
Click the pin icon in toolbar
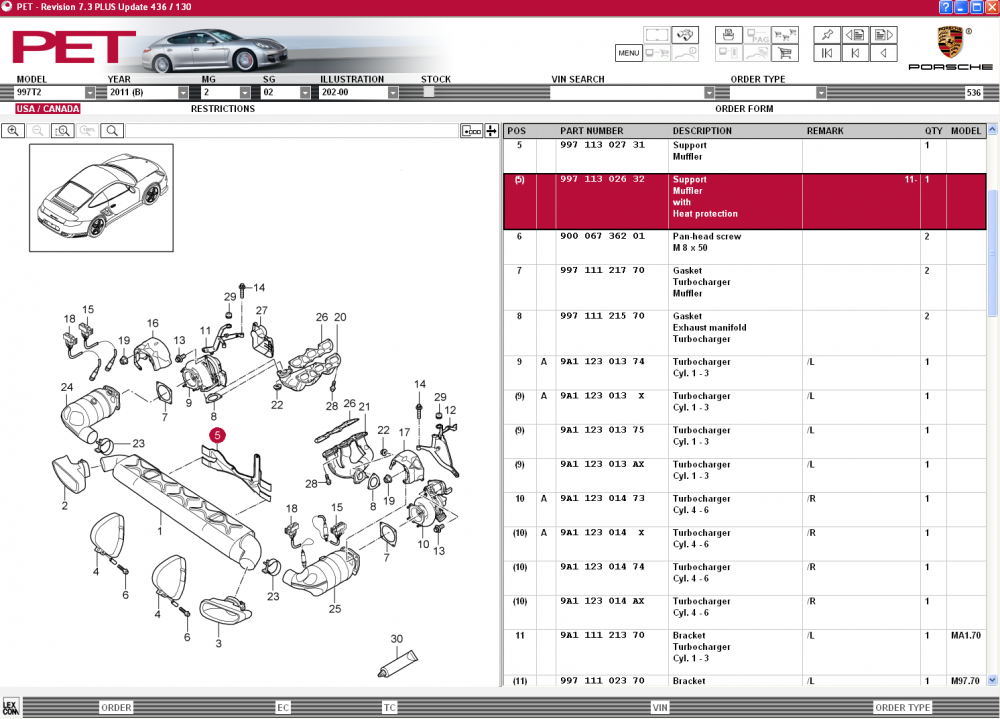(827, 34)
